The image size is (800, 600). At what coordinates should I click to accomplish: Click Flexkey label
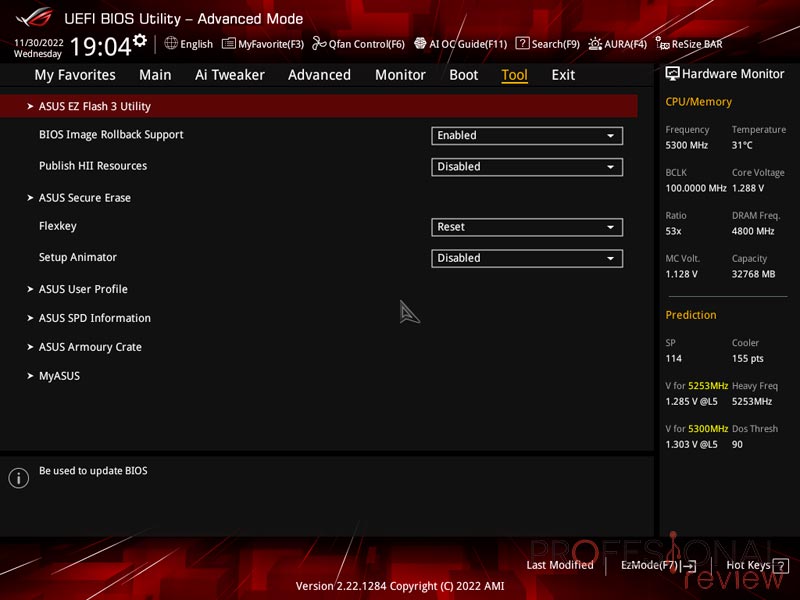[58, 226]
